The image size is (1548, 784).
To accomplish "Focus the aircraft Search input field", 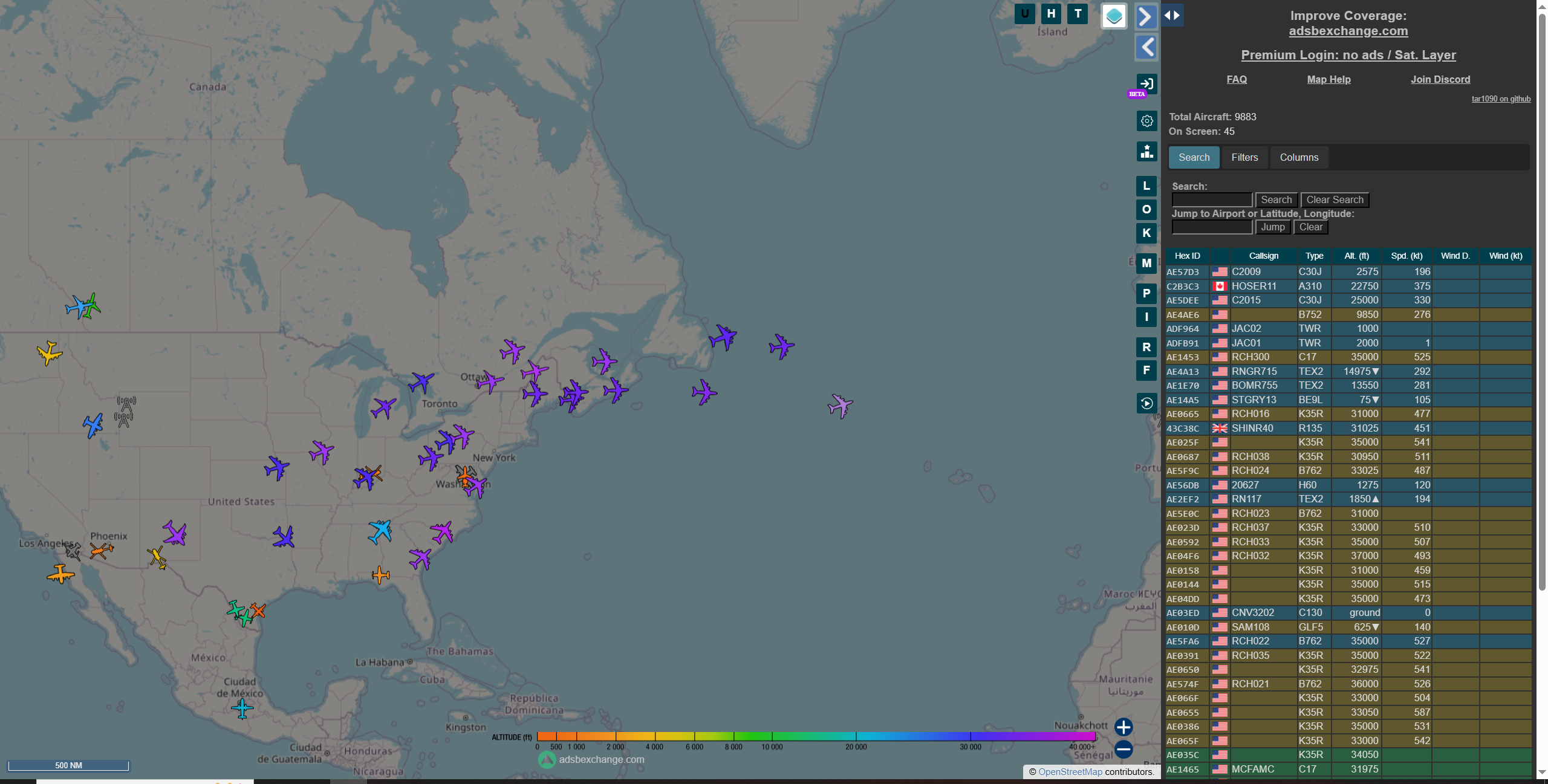I will pos(1212,200).
